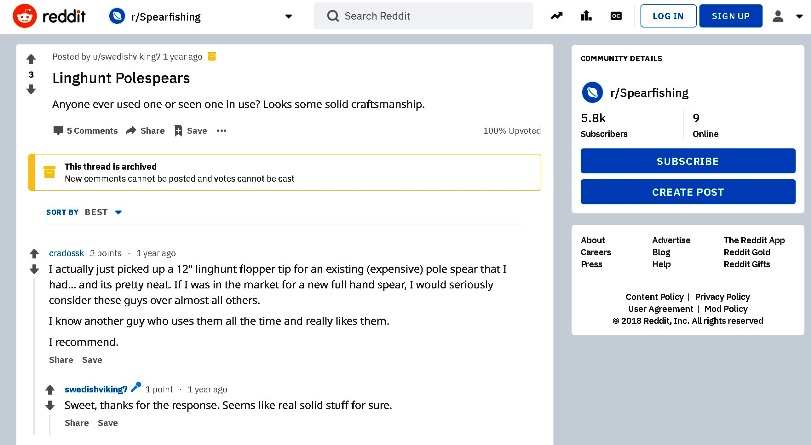Open the Share option under the post

145,131
